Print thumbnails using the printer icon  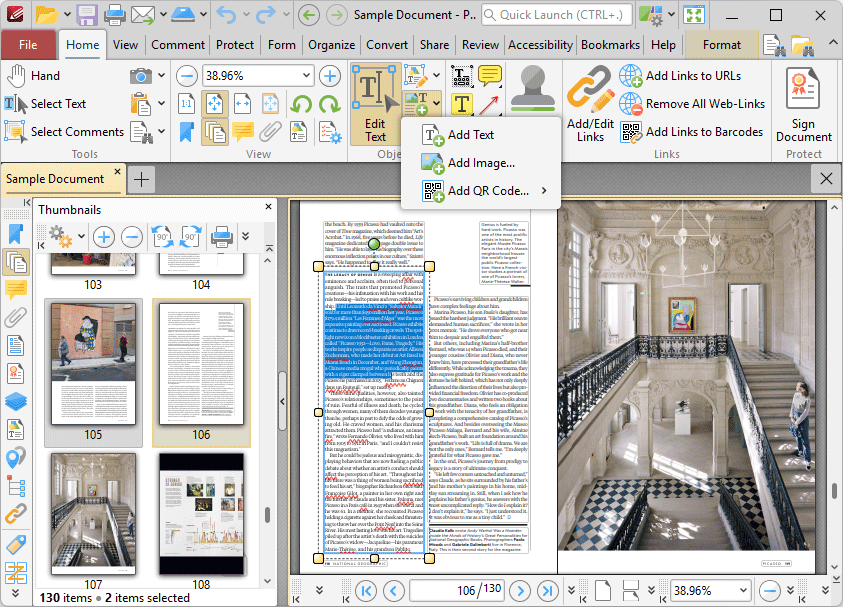[221, 237]
